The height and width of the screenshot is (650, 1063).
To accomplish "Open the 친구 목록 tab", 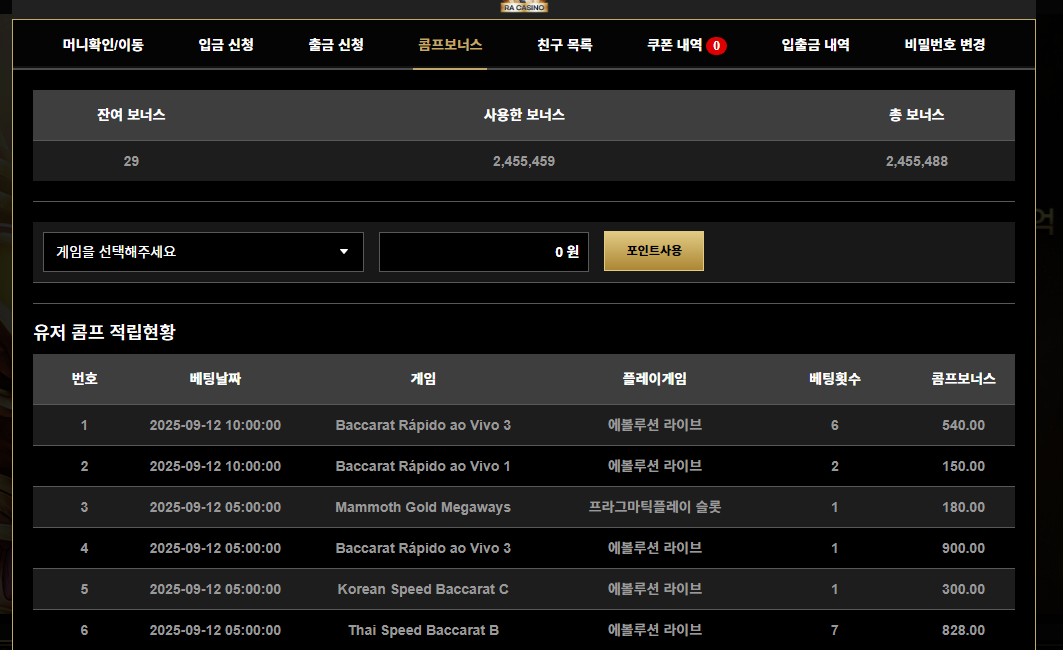I will [x=565, y=45].
